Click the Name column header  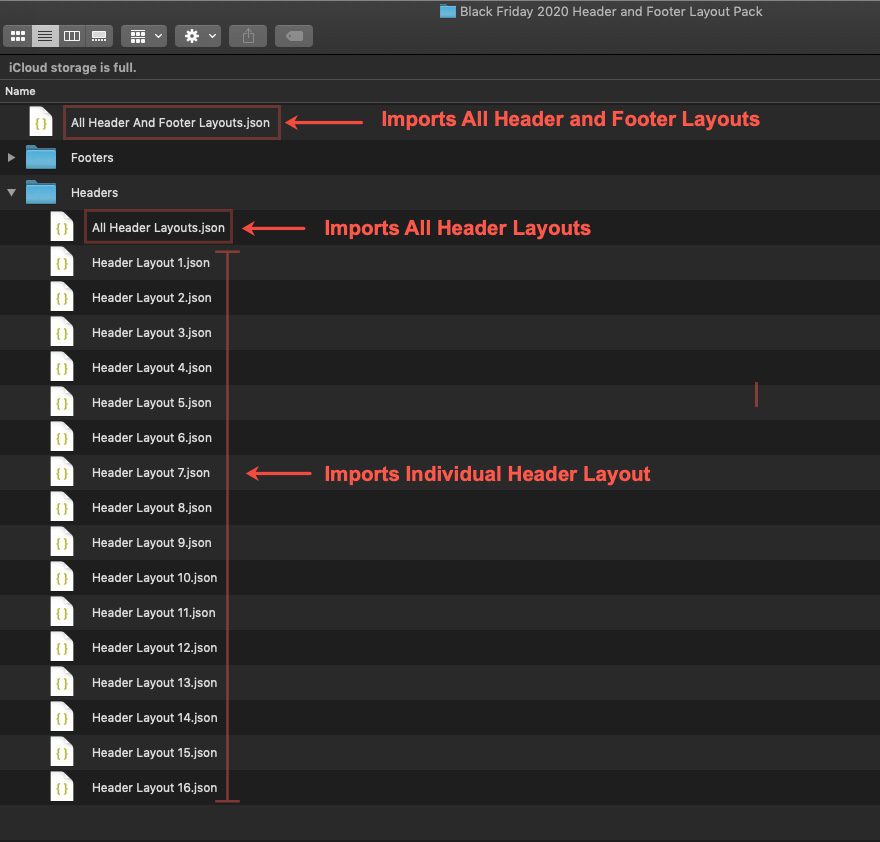click(x=20, y=91)
